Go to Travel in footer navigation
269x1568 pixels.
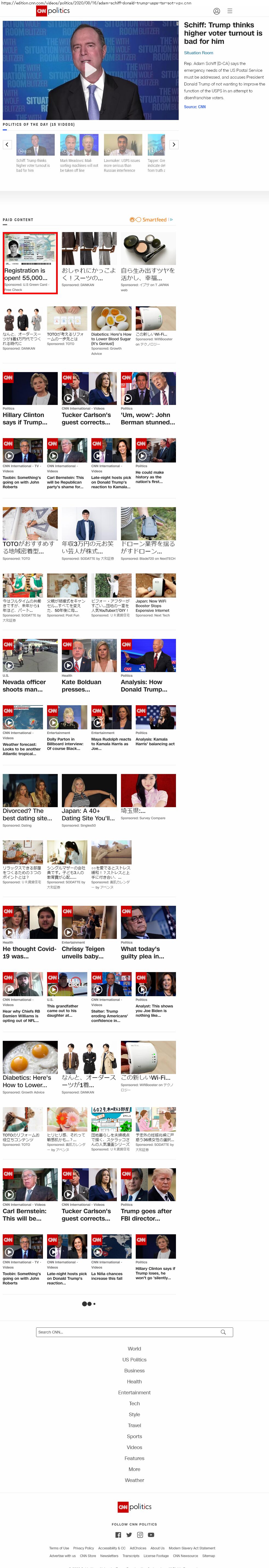point(135,1425)
